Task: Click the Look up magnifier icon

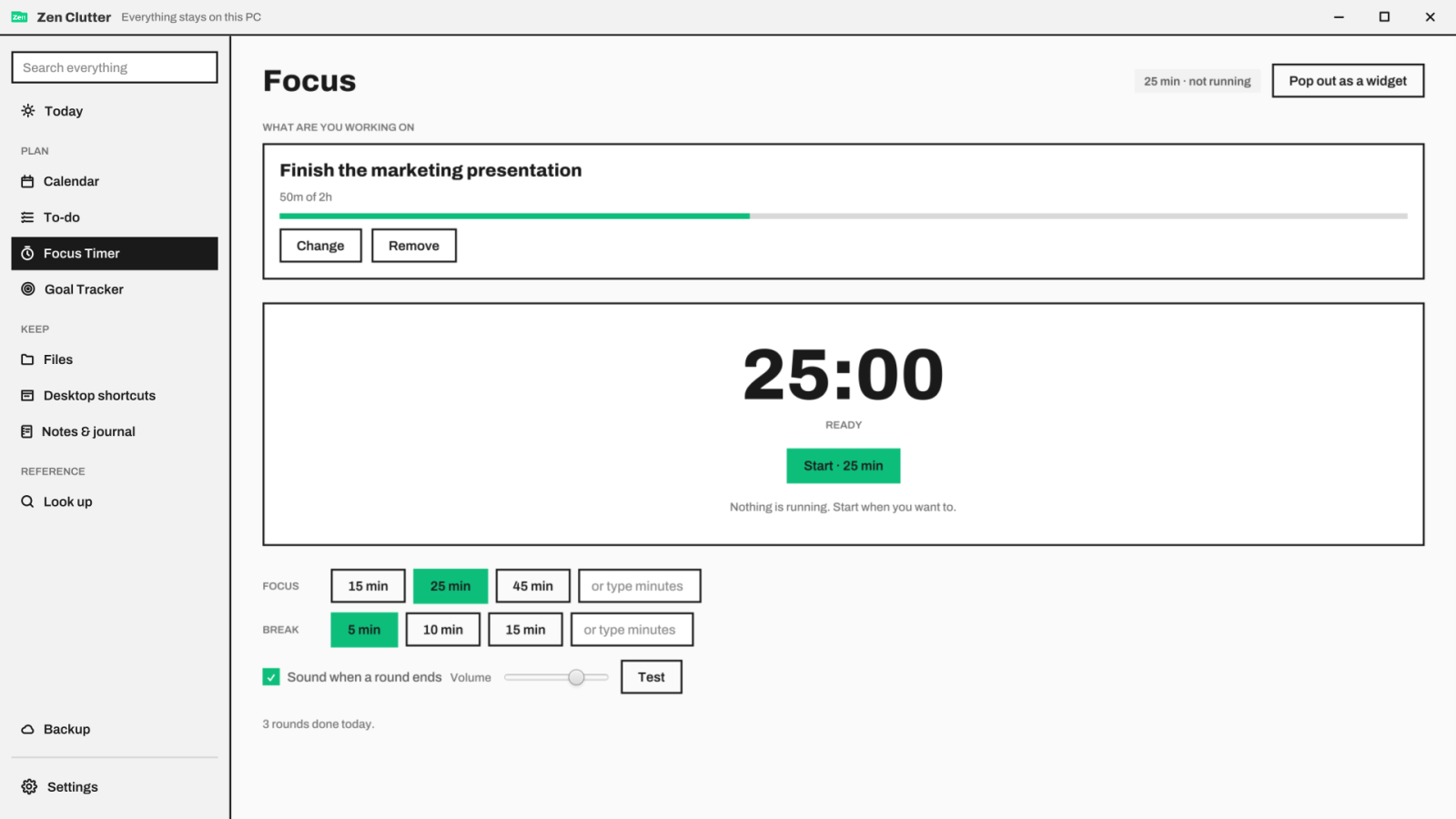Action: click(27, 501)
